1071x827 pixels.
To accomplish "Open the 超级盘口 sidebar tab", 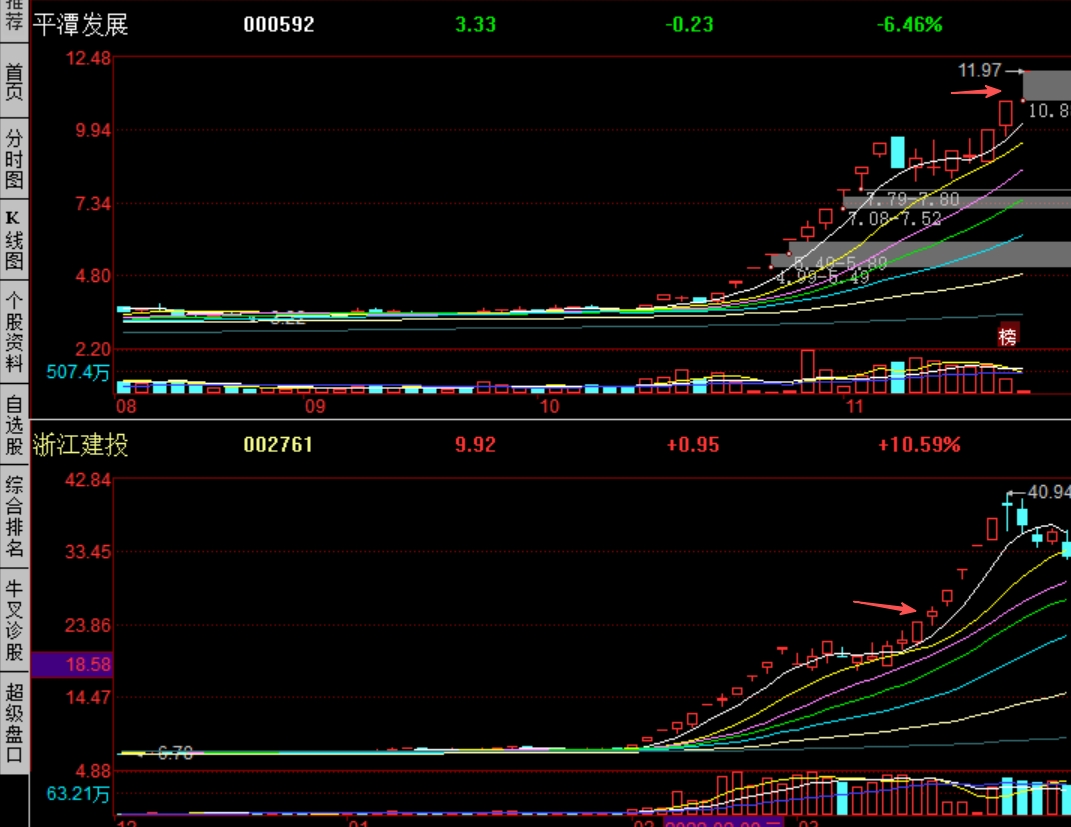I will coord(14,723).
